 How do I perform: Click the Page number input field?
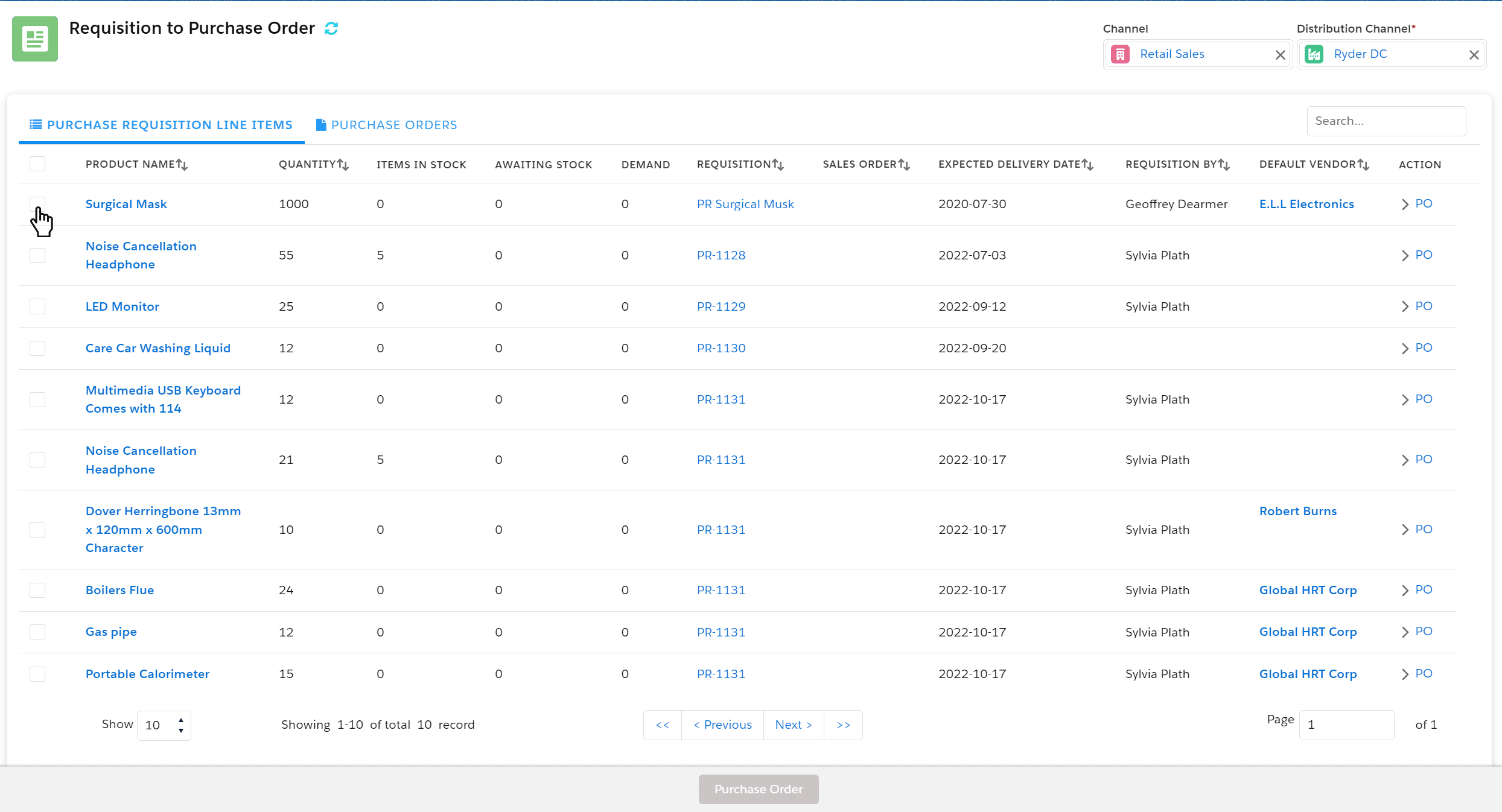point(1346,725)
